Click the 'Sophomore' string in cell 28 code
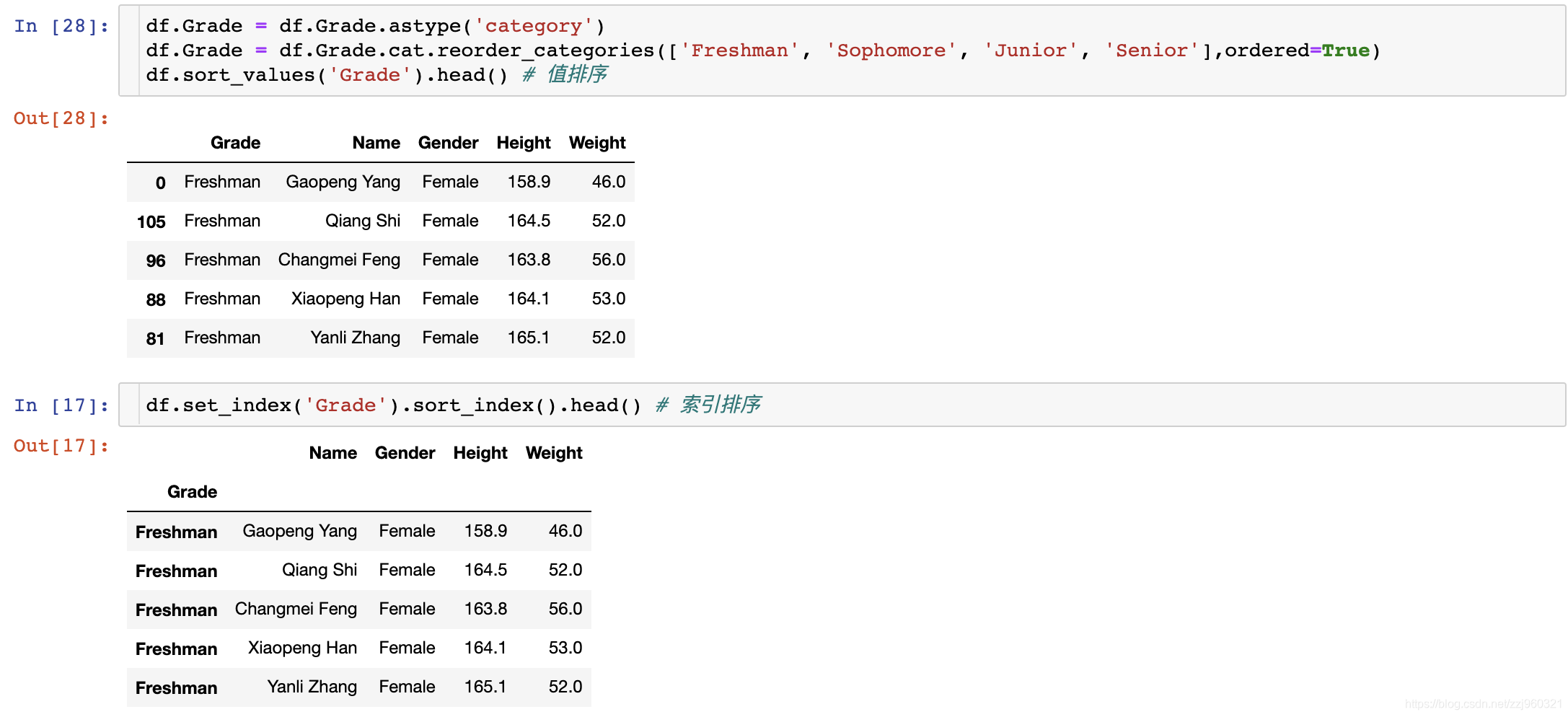This screenshot has height=717, width=1568. 891,50
